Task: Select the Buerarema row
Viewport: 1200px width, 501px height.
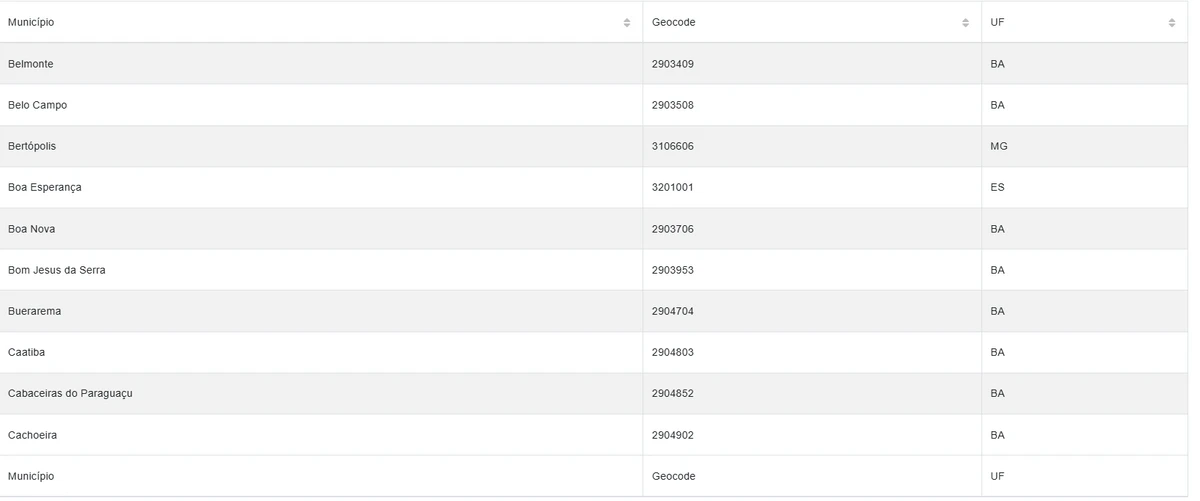Action: click(34, 311)
